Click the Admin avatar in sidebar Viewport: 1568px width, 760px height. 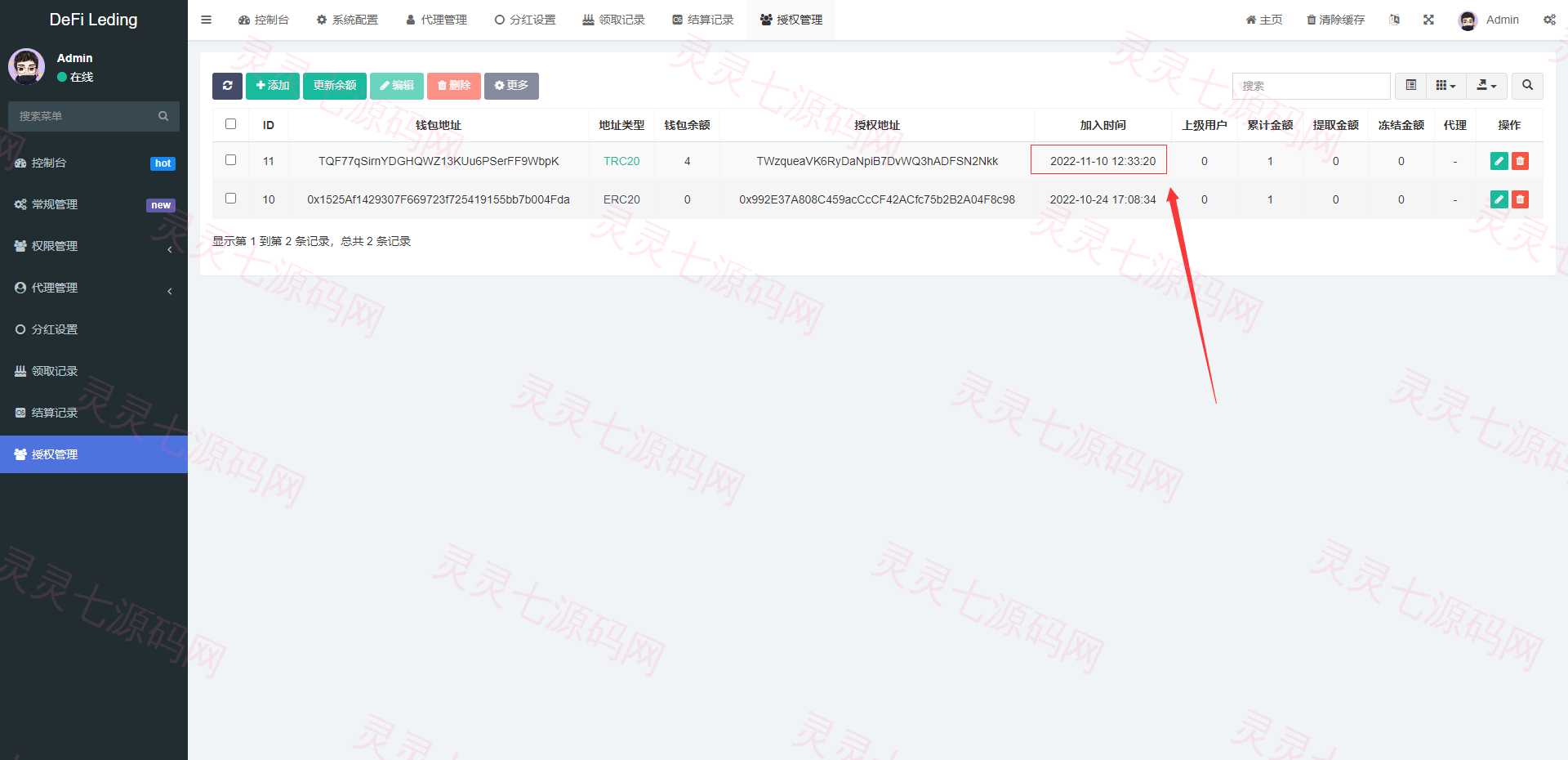click(27, 67)
